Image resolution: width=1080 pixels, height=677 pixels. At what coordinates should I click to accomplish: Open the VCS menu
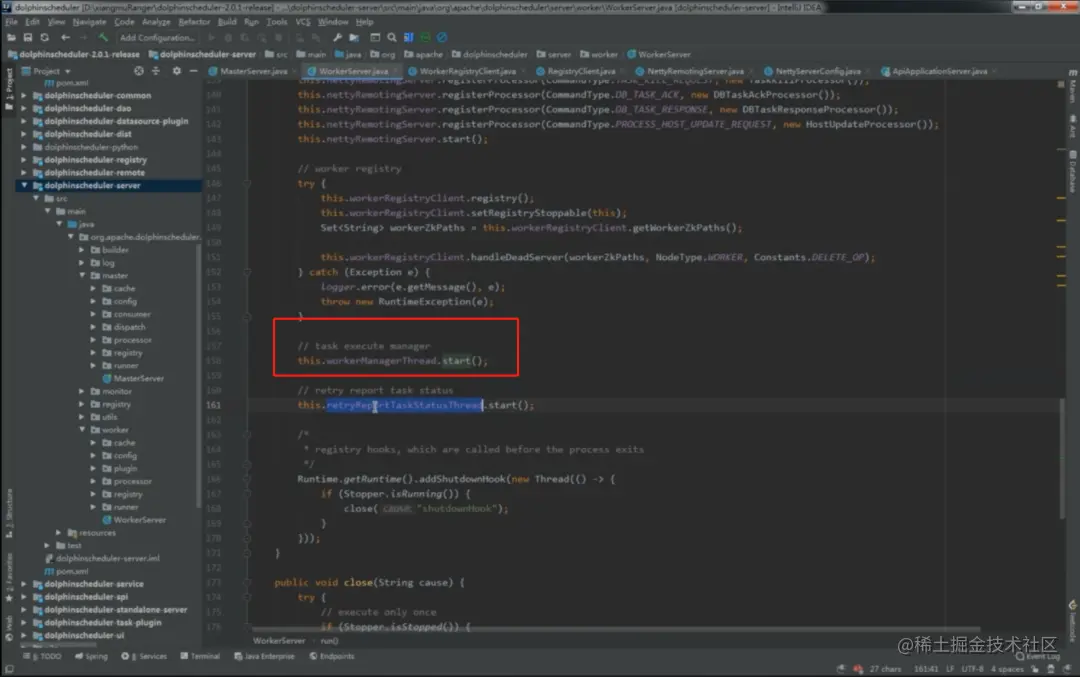pyautogui.click(x=303, y=22)
